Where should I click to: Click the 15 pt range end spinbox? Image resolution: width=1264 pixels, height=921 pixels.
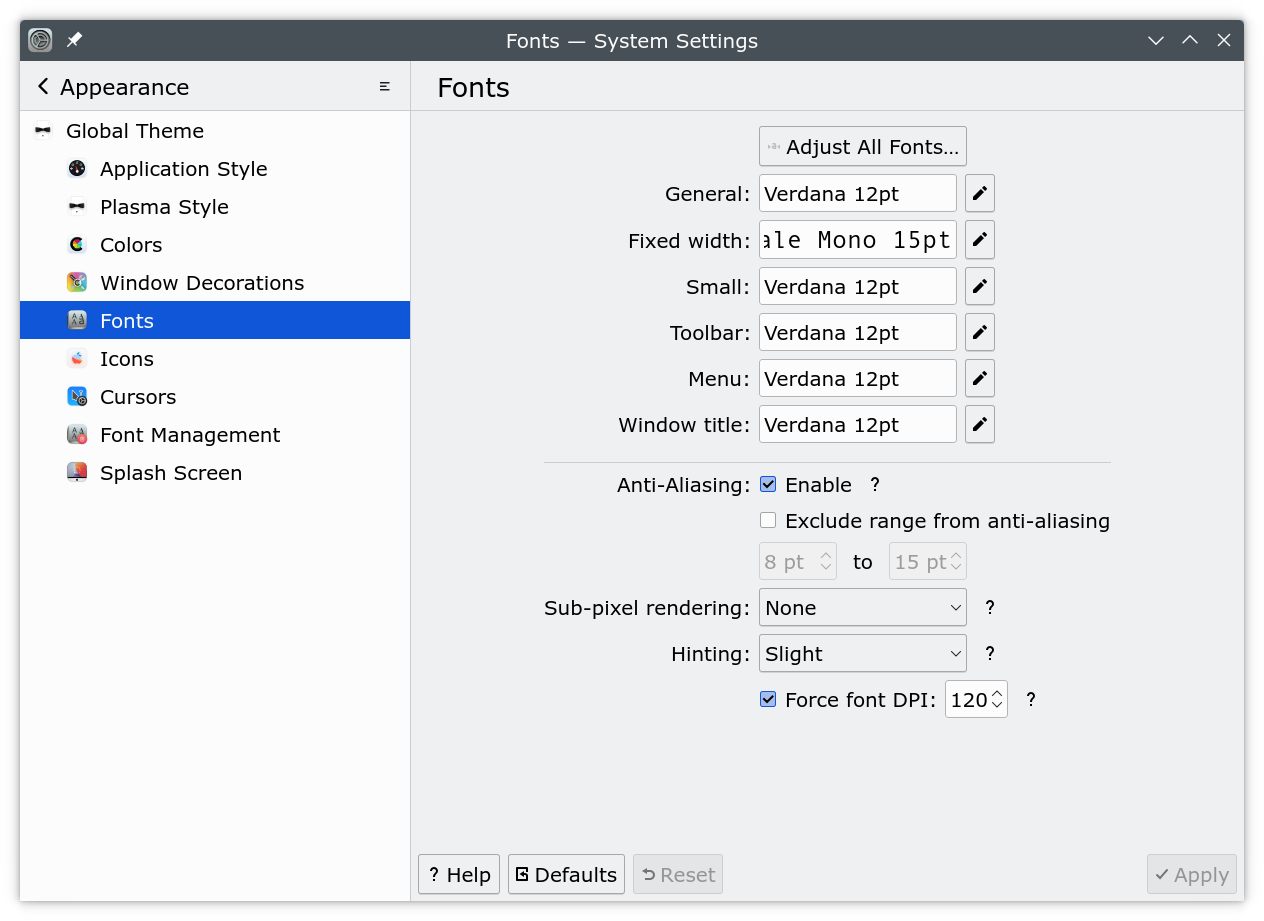(x=928, y=561)
